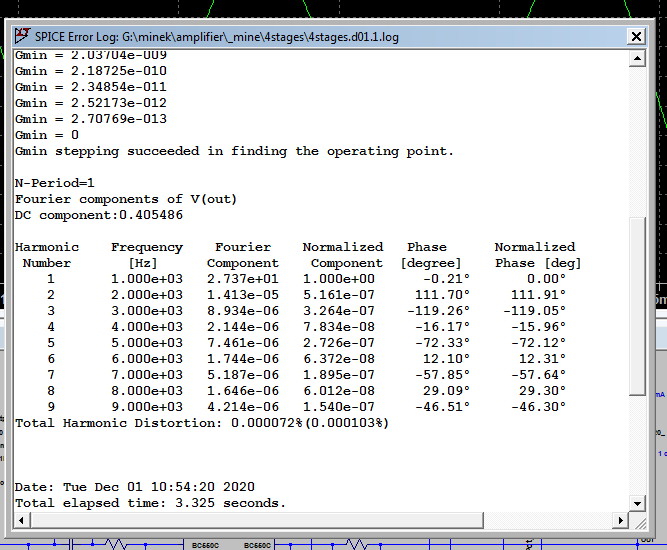Click the LTspice icon in the title bar
This screenshot has width=667, height=550.
click(22, 36)
